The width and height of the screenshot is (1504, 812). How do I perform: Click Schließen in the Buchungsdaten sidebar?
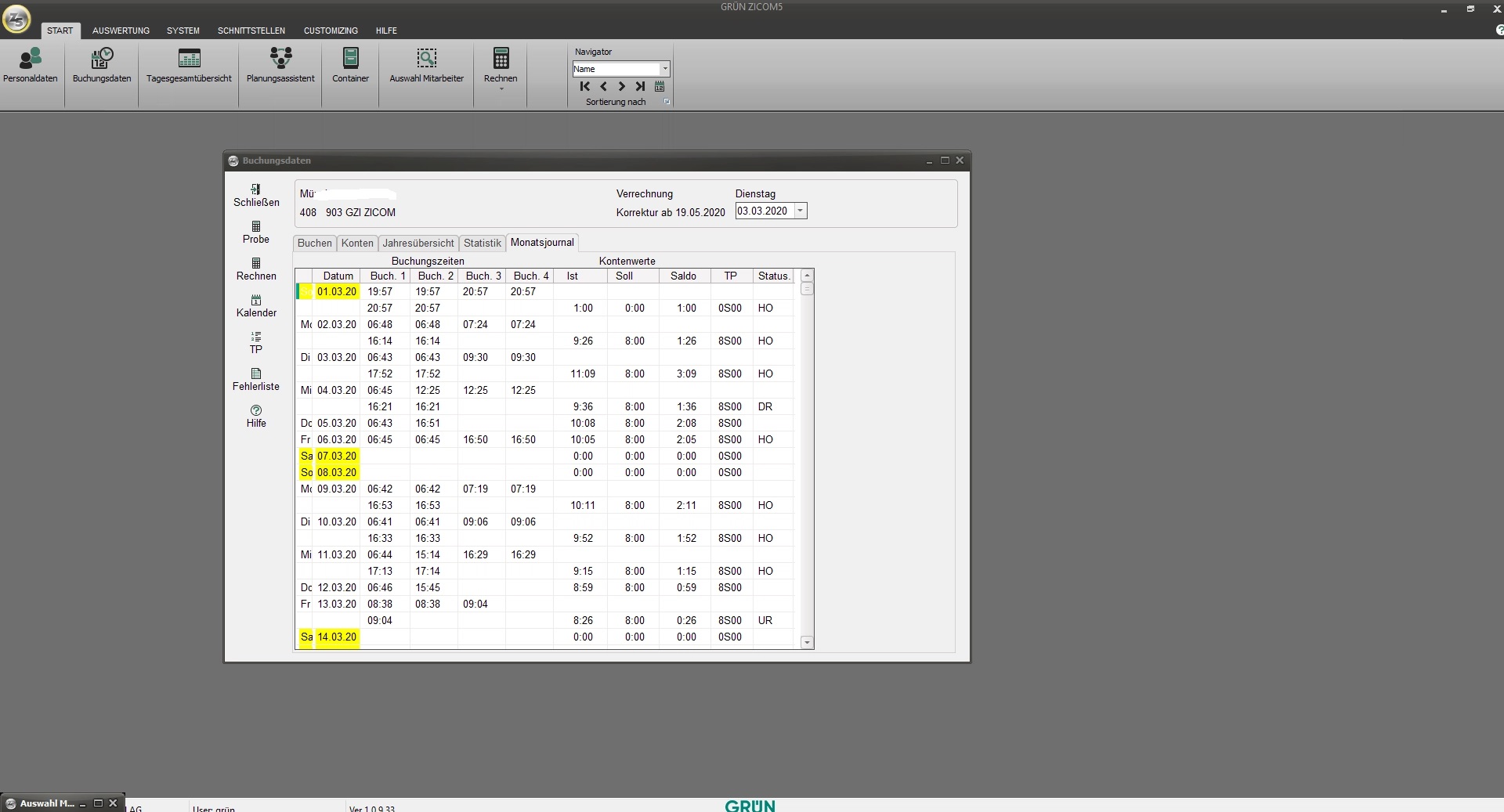point(256,195)
